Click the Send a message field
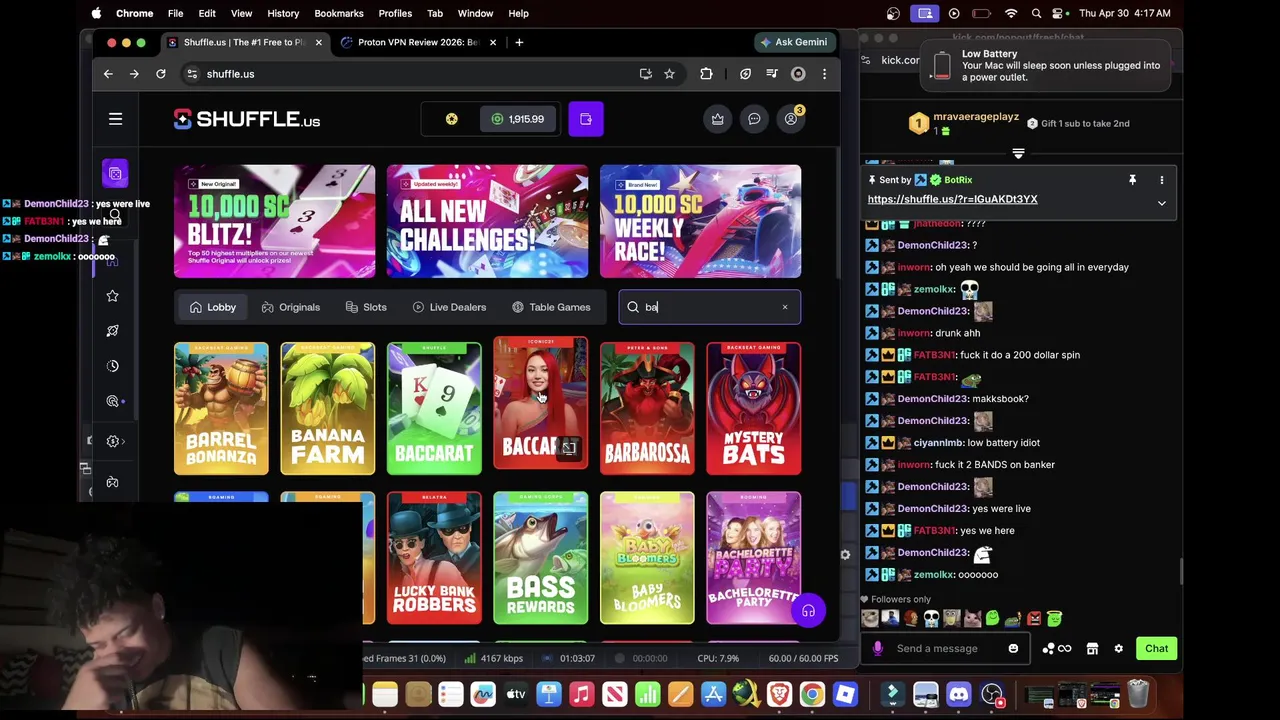The height and width of the screenshot is (720, 1280). pos(944,648)
